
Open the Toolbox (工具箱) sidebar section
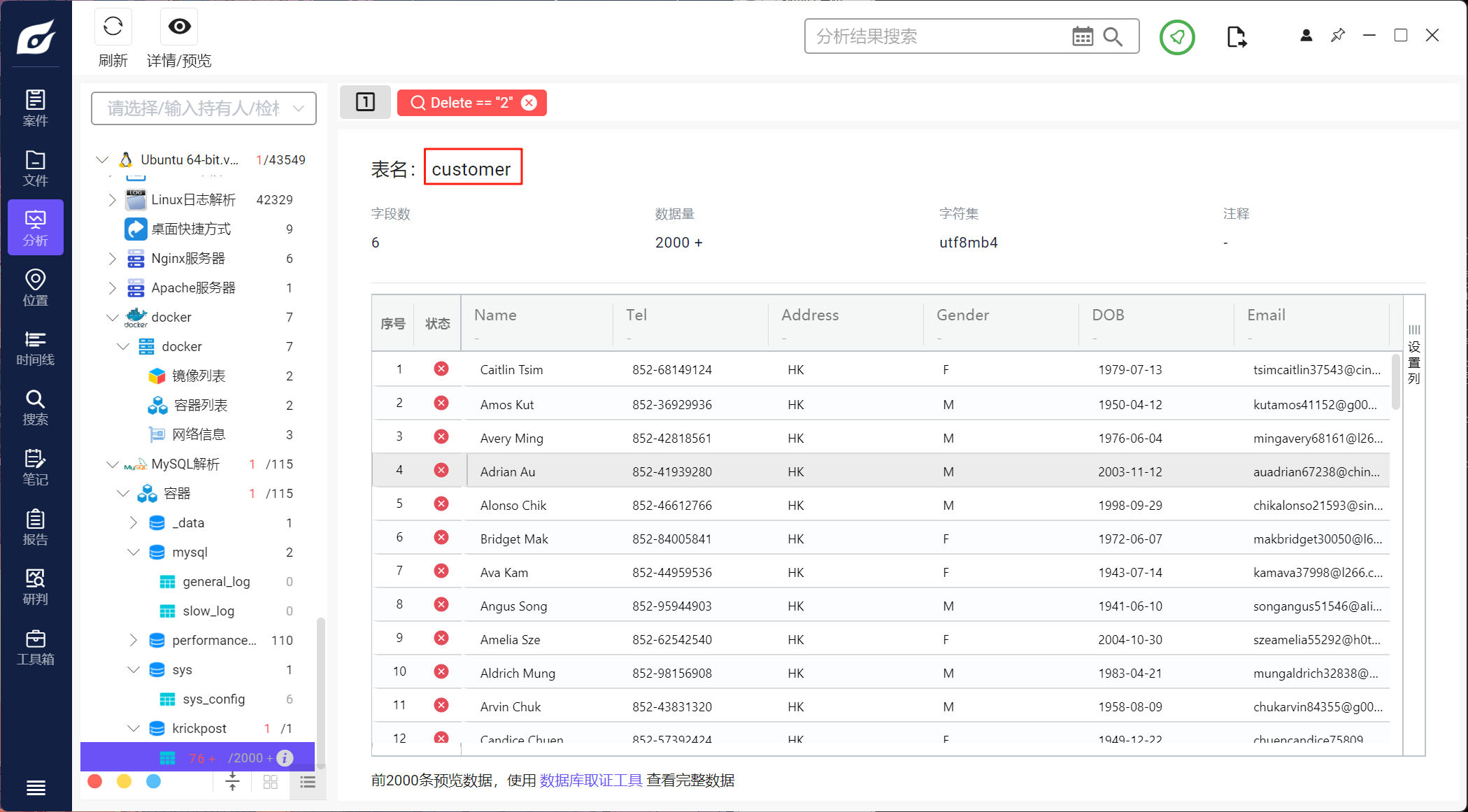click(35, 647)
